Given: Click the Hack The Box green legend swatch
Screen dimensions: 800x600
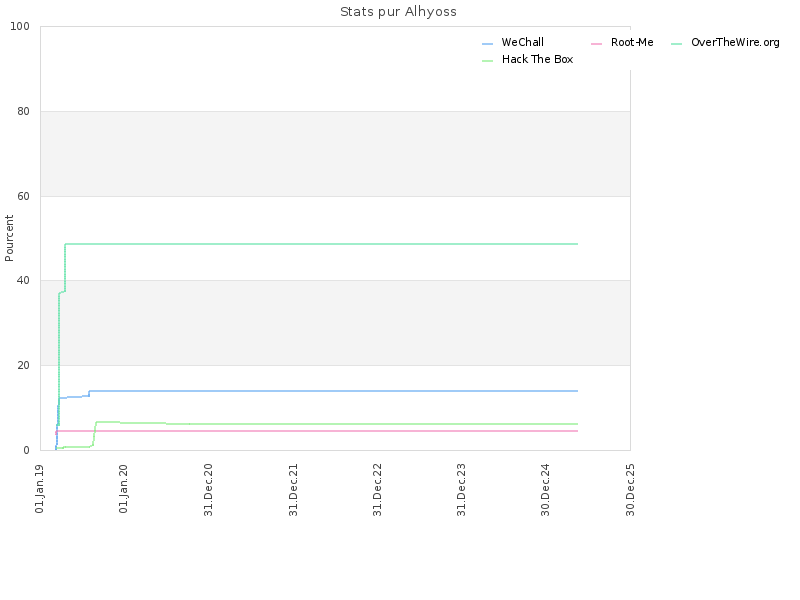Looking at the screenshot, I should 487,61.
